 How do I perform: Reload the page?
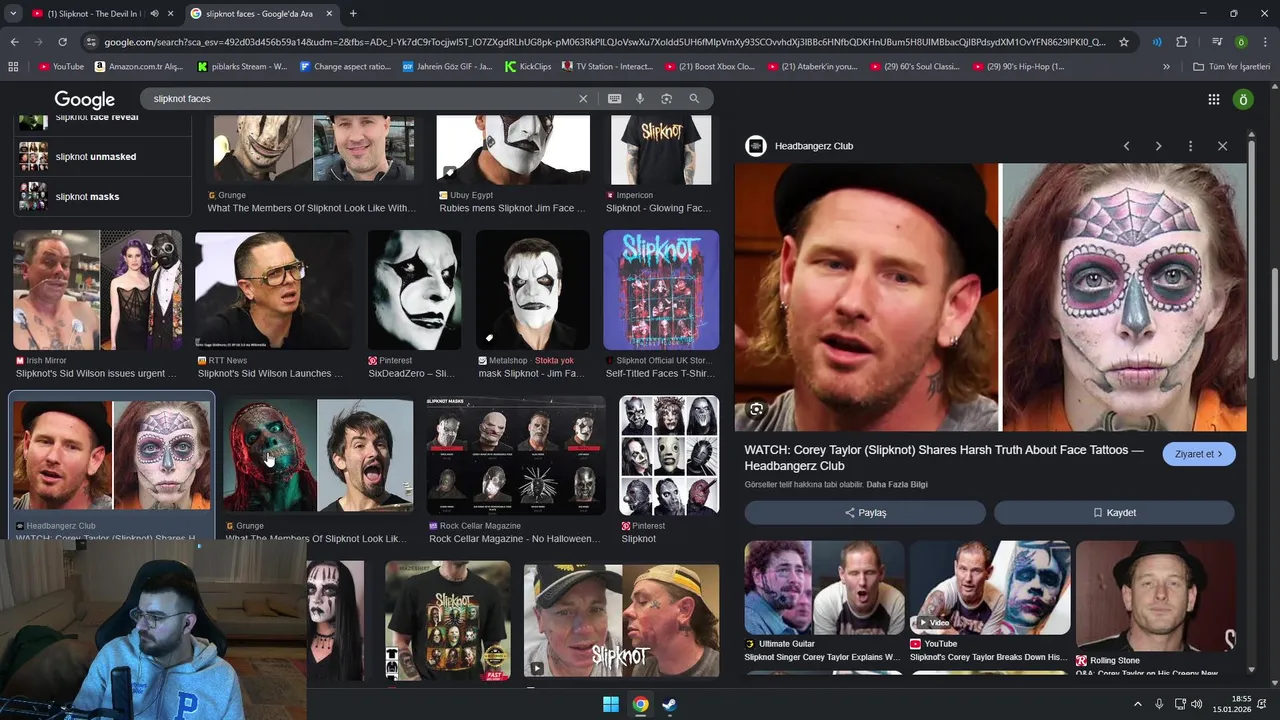click(x=62, y=42)
